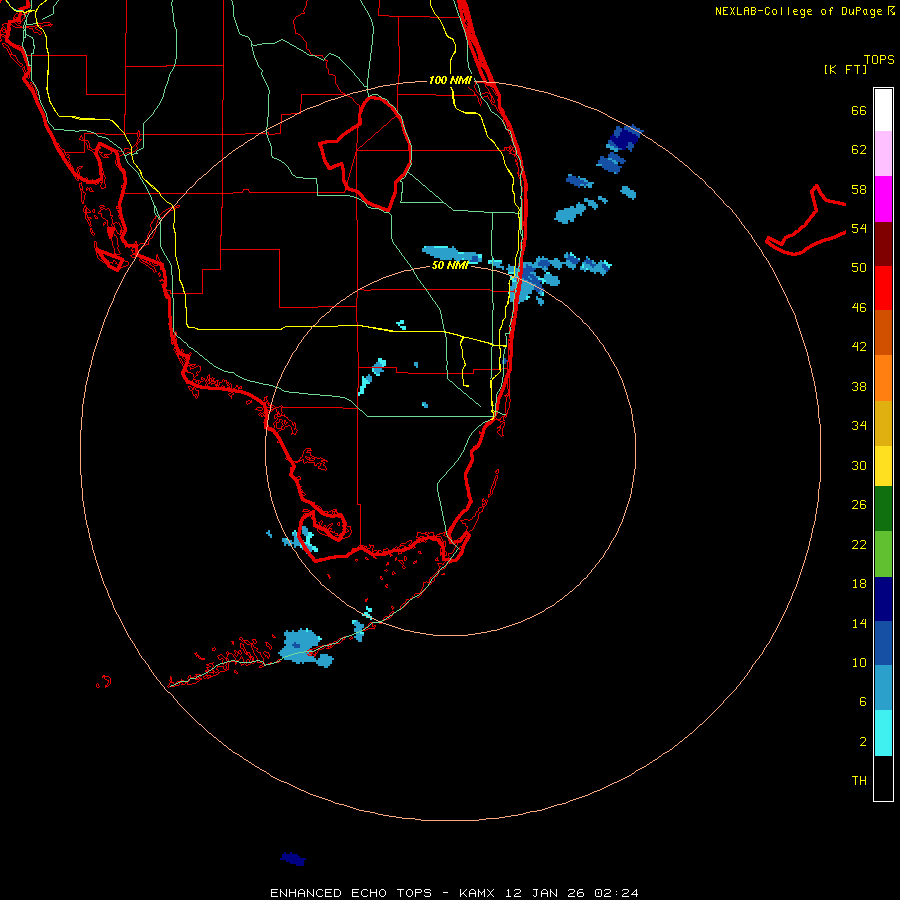
Task: Click the navy echo on the northeast 100 NMI ring
Action: pyautogui.click(x=624, y=138)
